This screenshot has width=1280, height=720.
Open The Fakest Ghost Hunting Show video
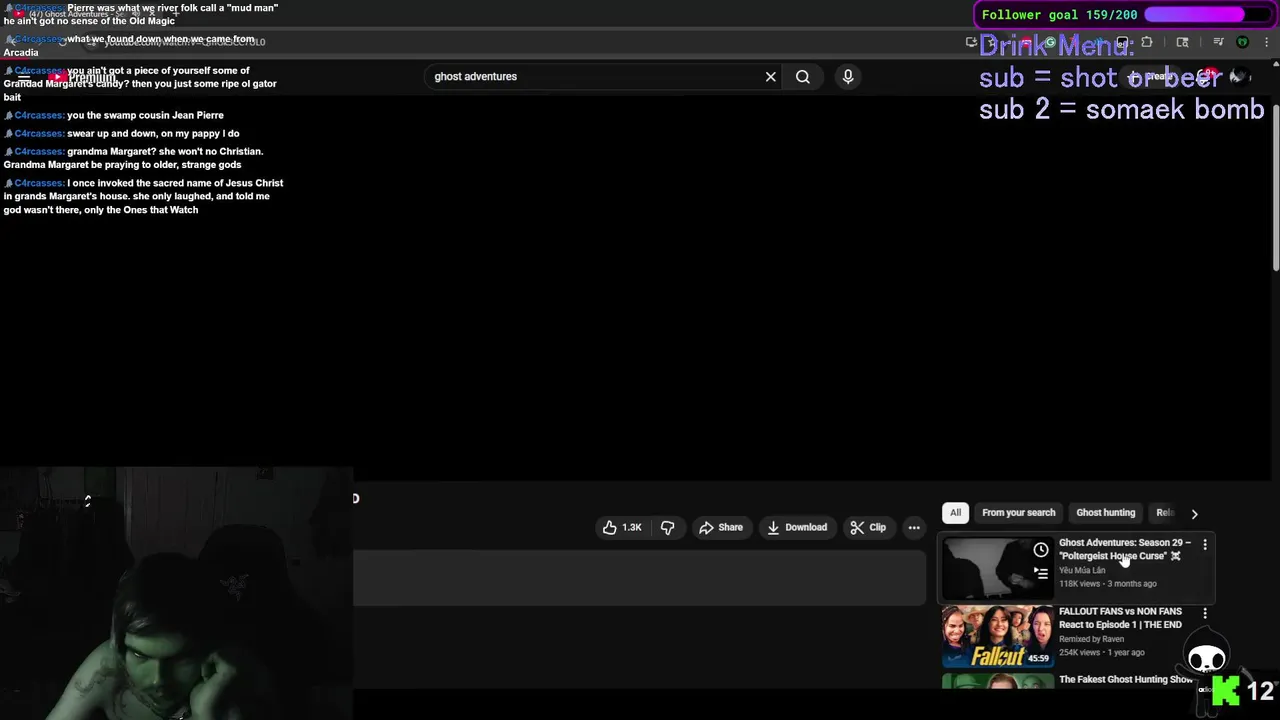click(x=1126, y=680)
